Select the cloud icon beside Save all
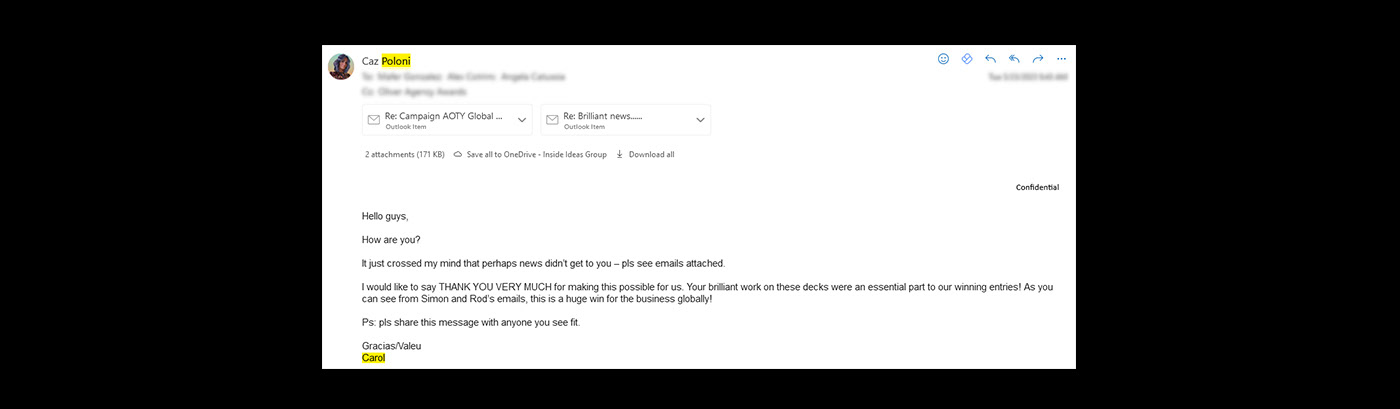Image resolution: width=1400 pixels, height=409 pixels. (458, 155)
